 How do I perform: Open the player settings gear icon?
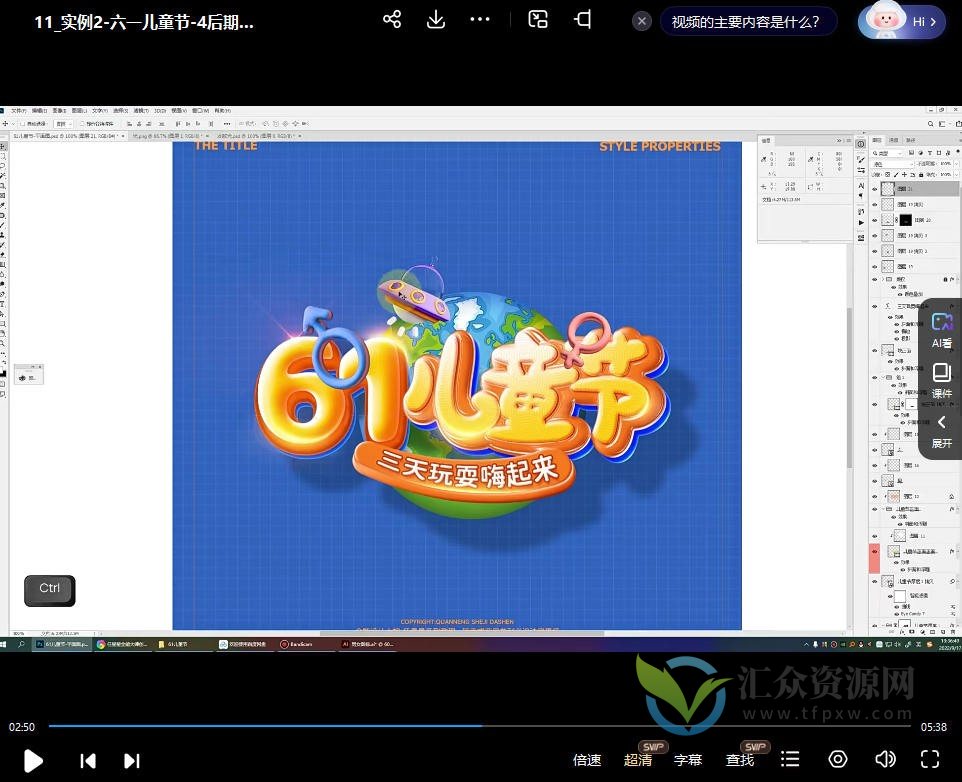coord(838,759)
